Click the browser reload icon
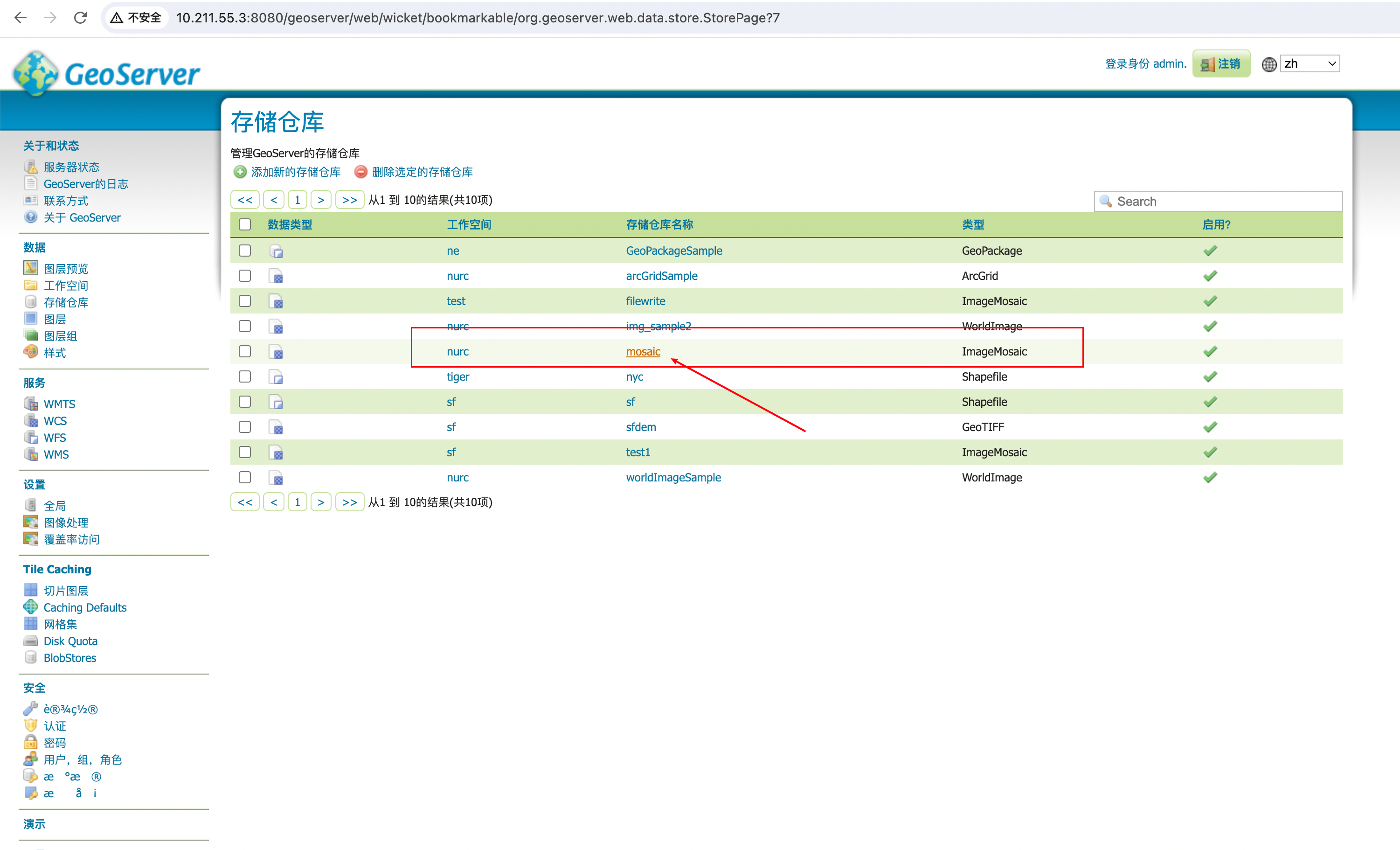The image size is (1400, 850). coord(80,18)
